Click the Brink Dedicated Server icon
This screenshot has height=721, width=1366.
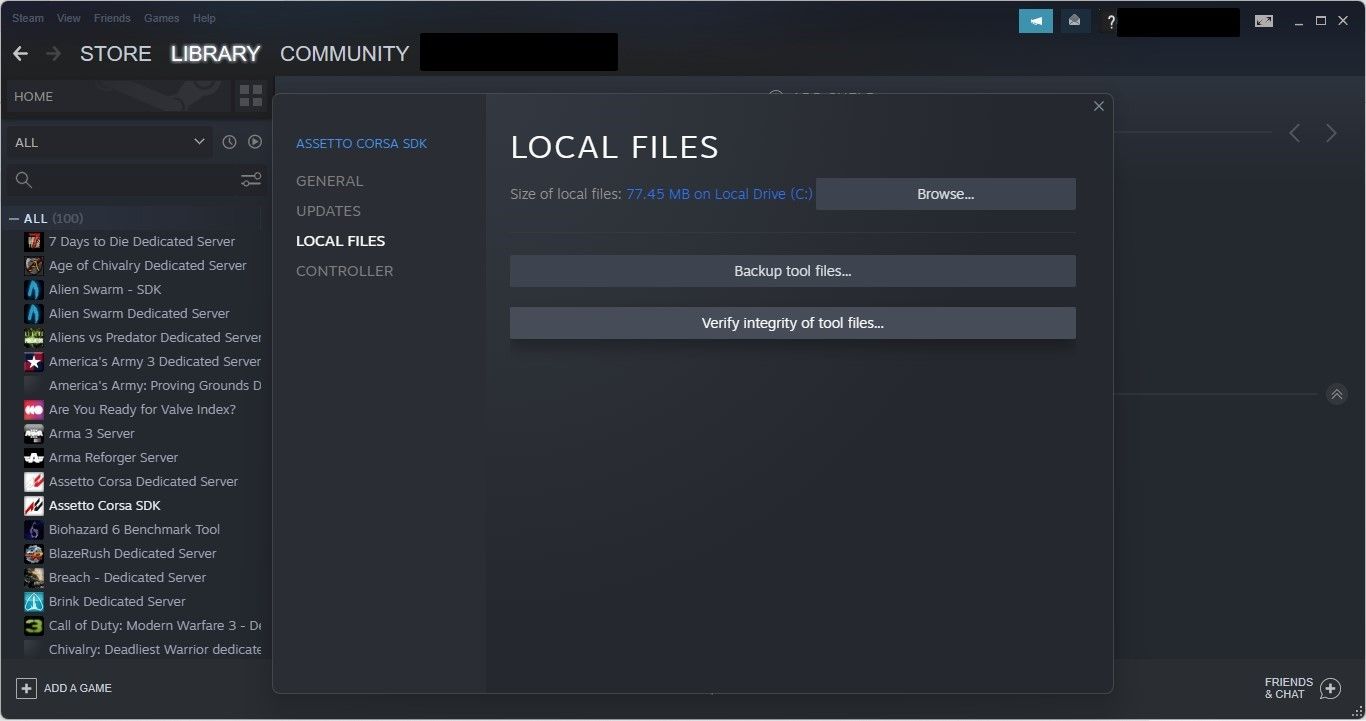(33, 601)
